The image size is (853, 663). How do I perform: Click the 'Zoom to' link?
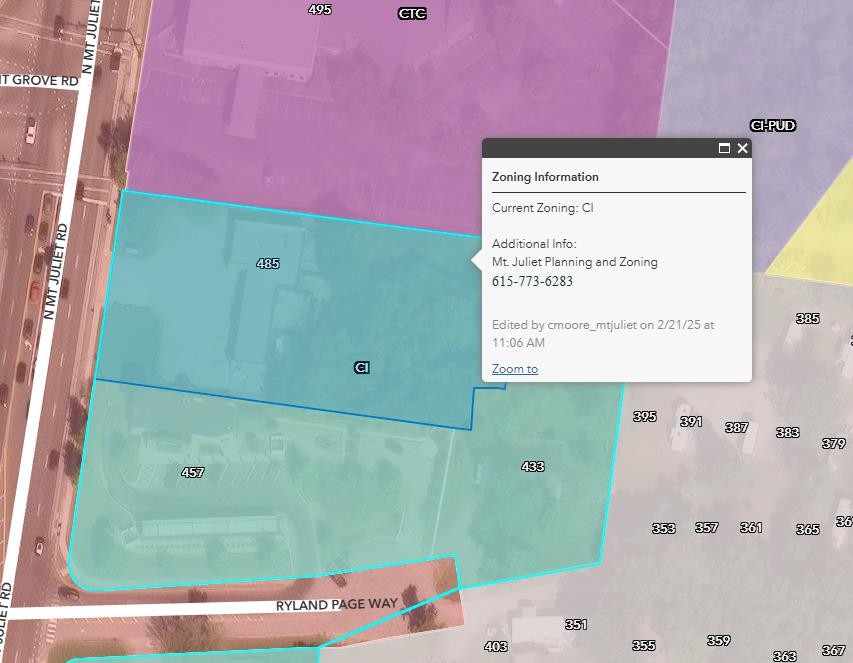(515, 369)
